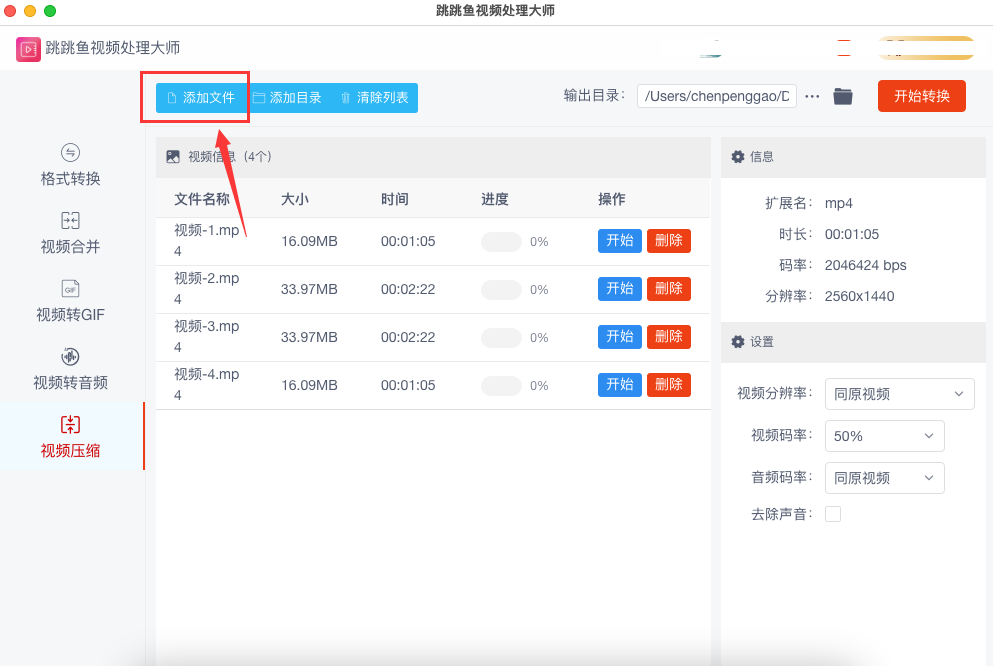Click the 扩展名 value mp4

[x=838, y=203]
